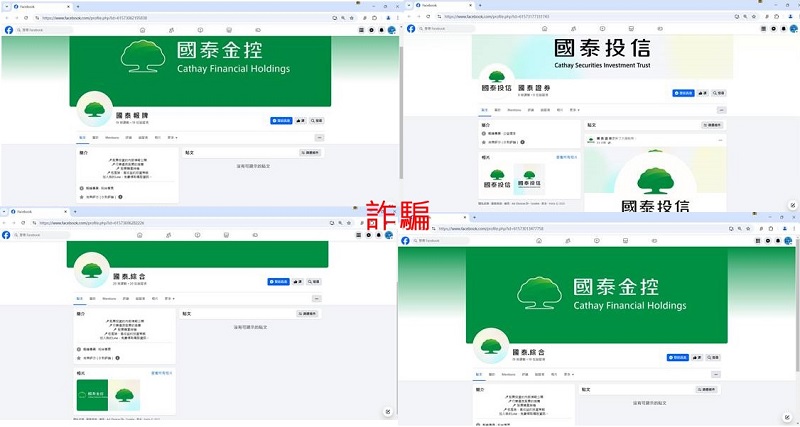
Task: Click like button on 國泰證券 page
Action: (x=704, y=93)
